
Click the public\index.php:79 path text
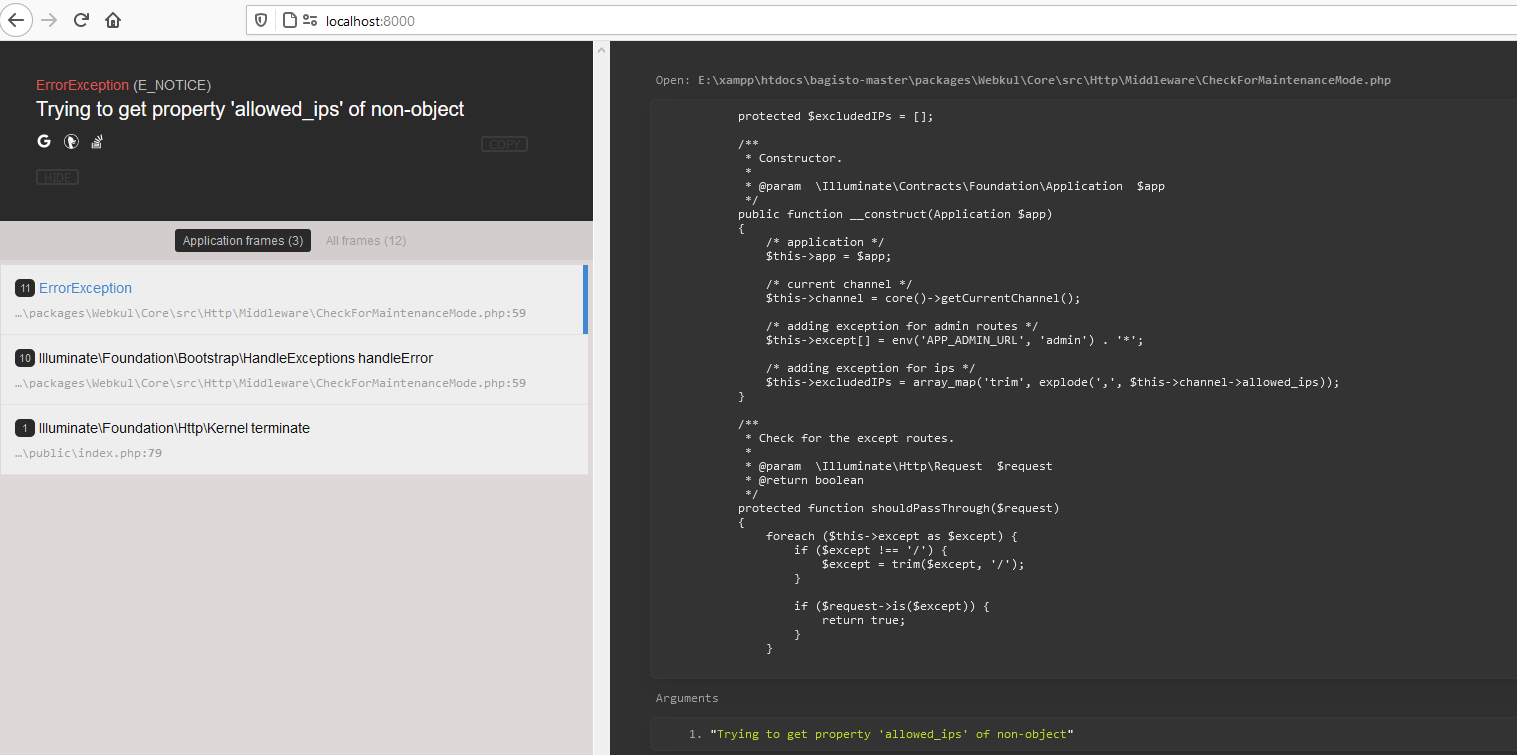[x=88, y=453]
